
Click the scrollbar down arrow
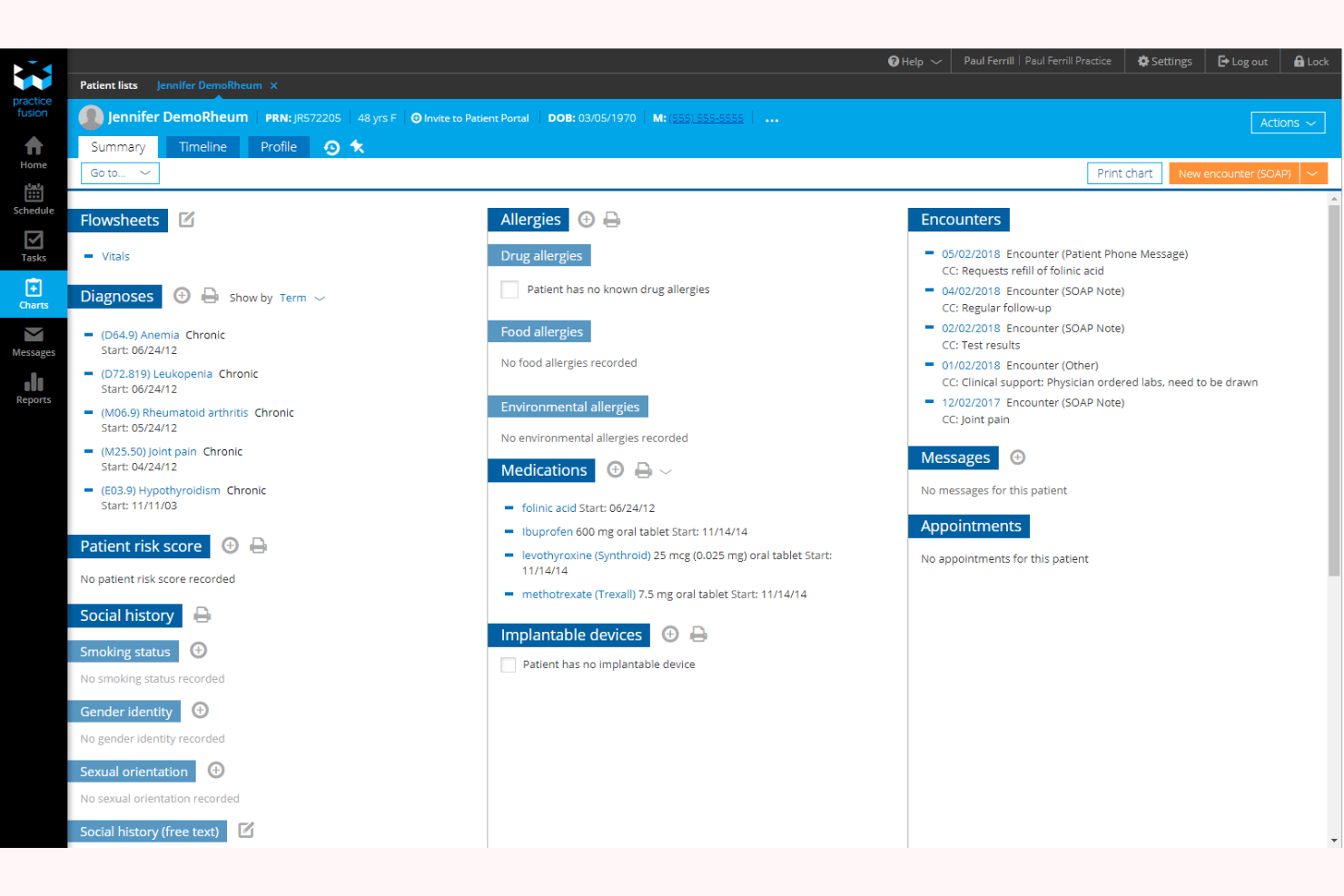[x=1334, y=841]
